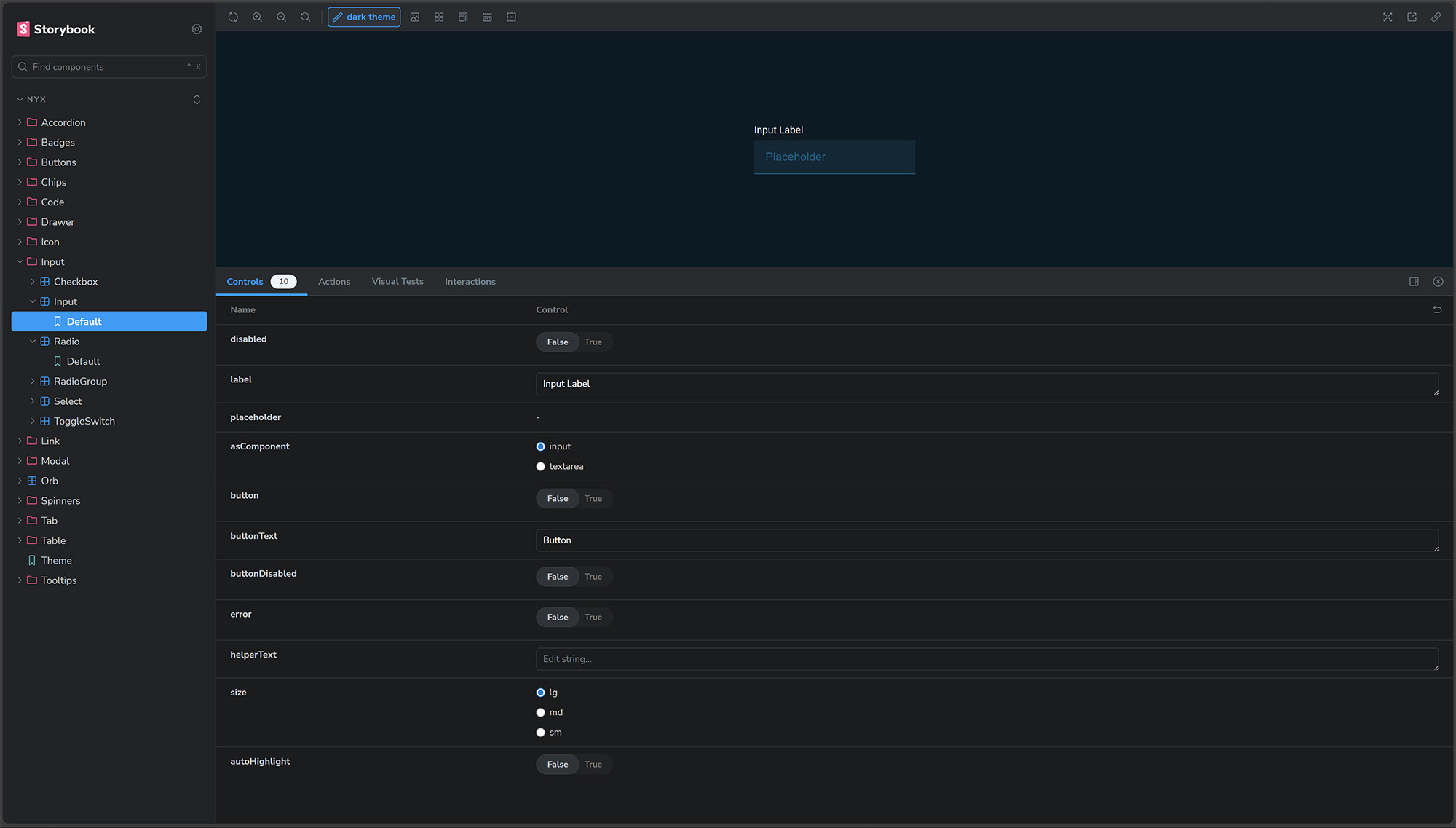
Task: Set button control to True
Action: coord(593,498)
